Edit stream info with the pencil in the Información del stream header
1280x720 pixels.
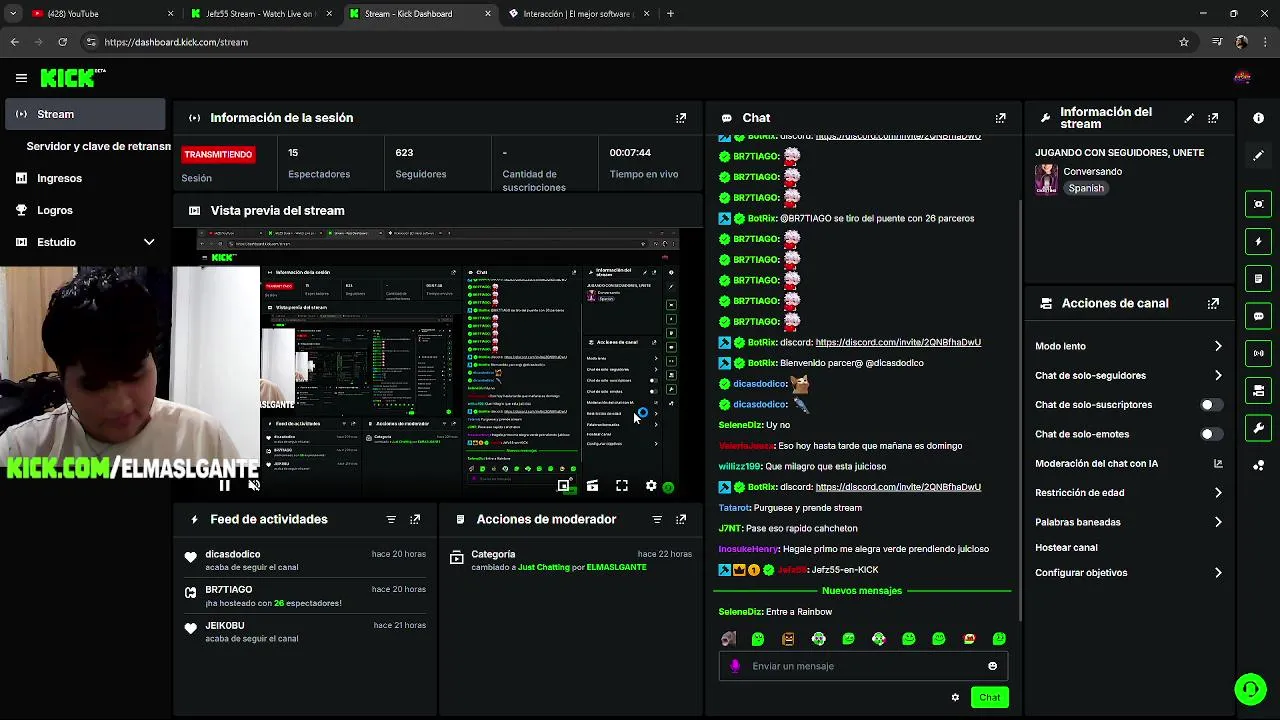coord(1189,118)
